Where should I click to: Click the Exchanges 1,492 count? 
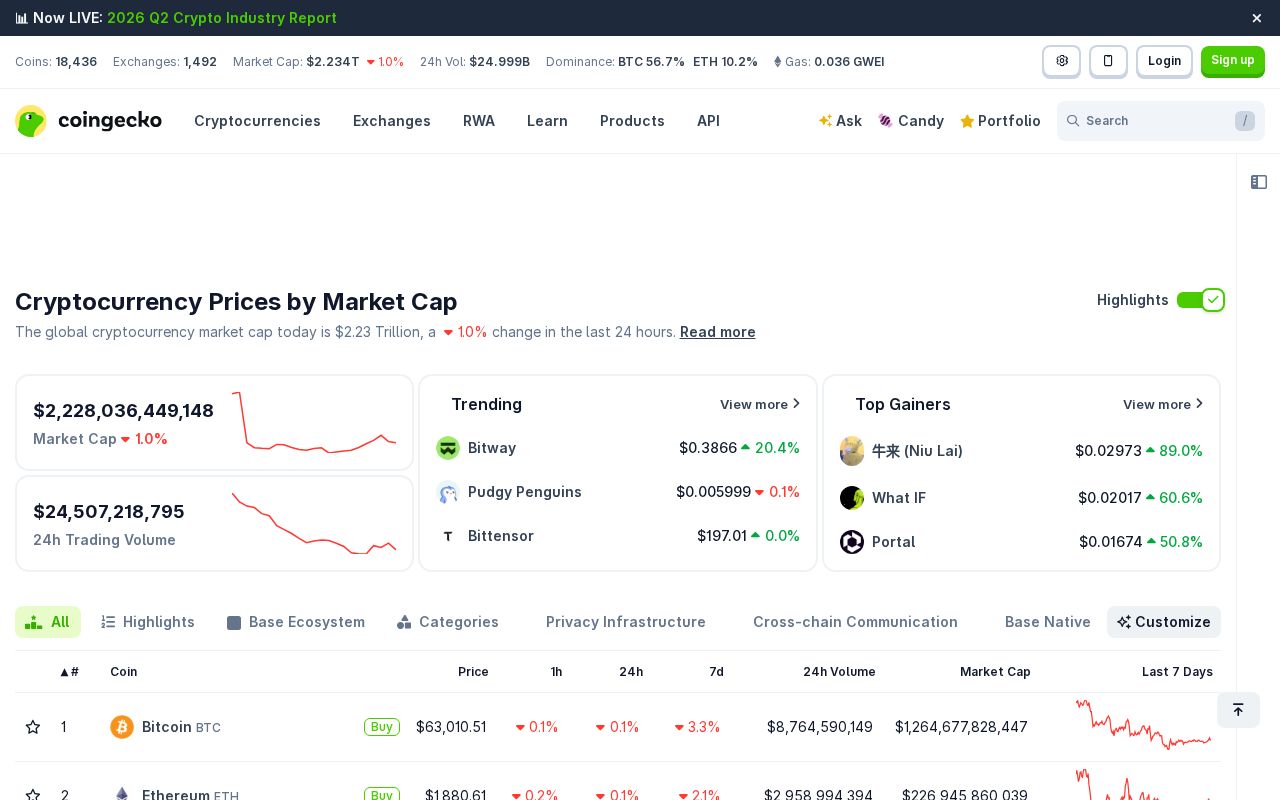165,62
